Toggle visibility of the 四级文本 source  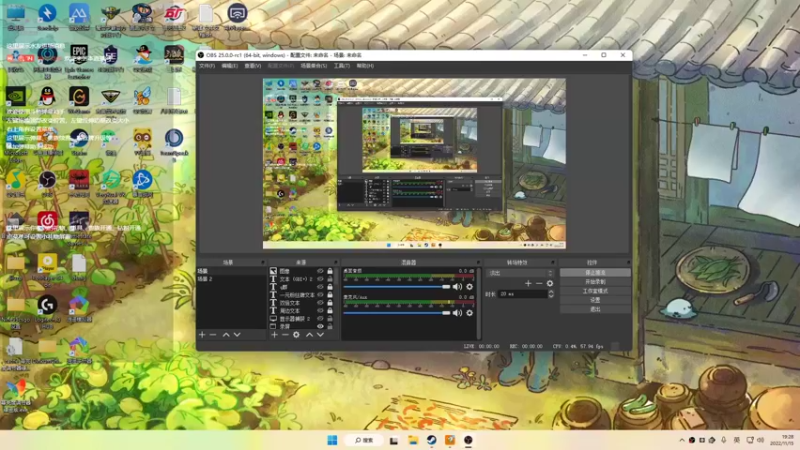(x=320, y=303)
